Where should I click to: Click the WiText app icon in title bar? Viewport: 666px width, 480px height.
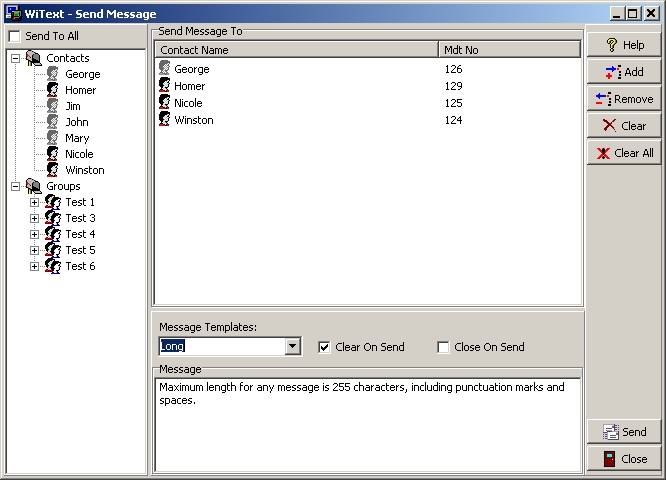pyautogui.click(x=13, y=14)
